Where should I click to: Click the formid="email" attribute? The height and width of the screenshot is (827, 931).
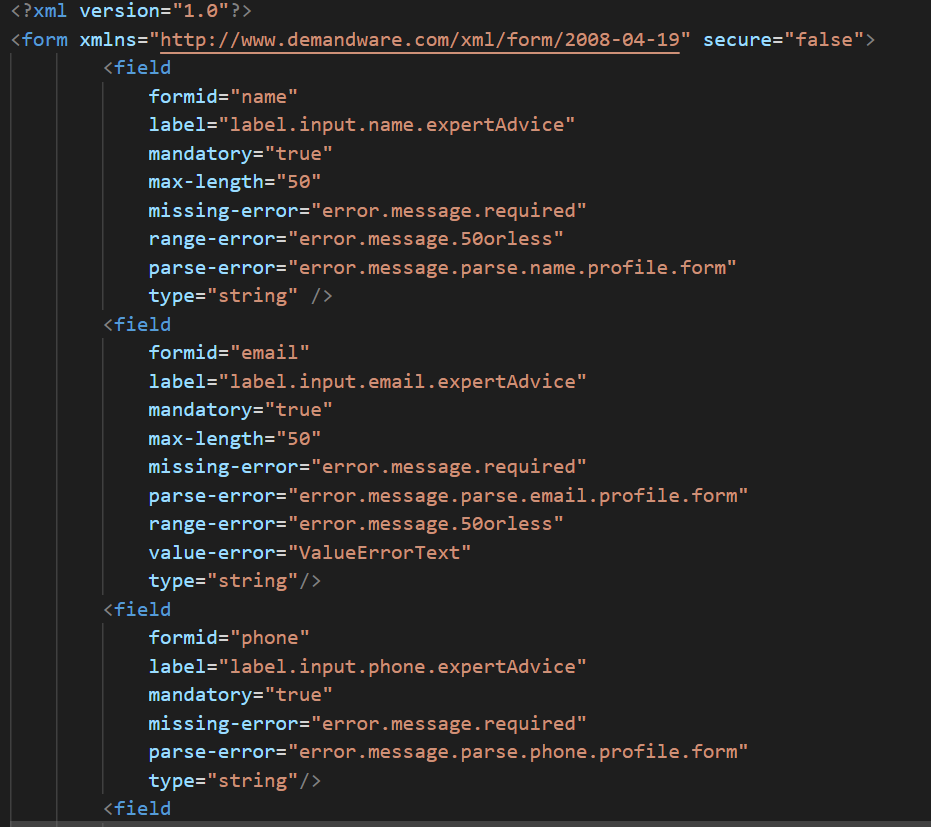(x=229, y=353)
